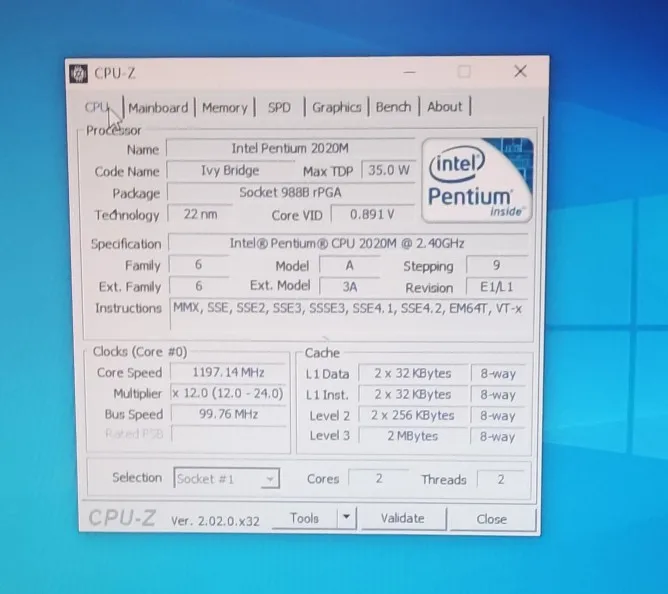Expand the Tools dropdown arrow

pos(346,518)
